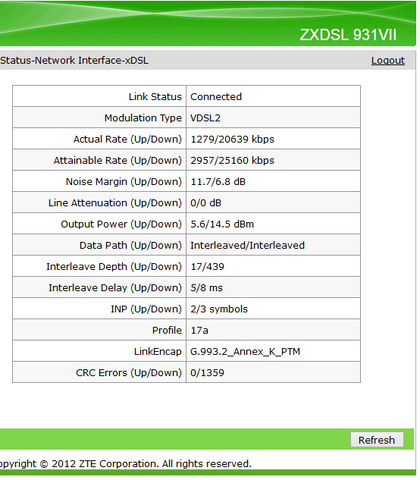Click the Logout link
Viewport: 420px width, 480px height.
tap(388, 60)
